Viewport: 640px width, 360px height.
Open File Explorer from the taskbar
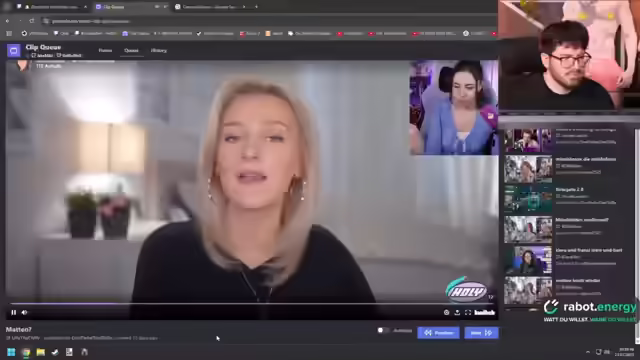tap(40, 352)
